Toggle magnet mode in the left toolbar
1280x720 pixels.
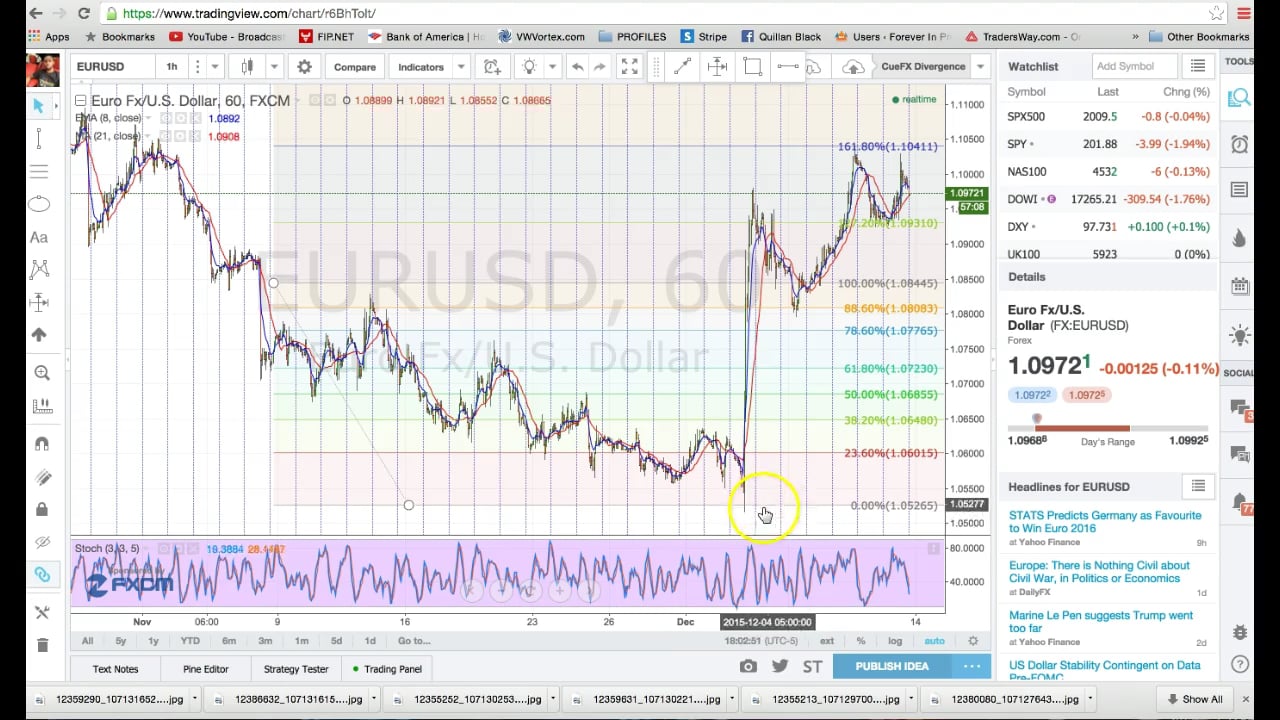coord(41,444)
